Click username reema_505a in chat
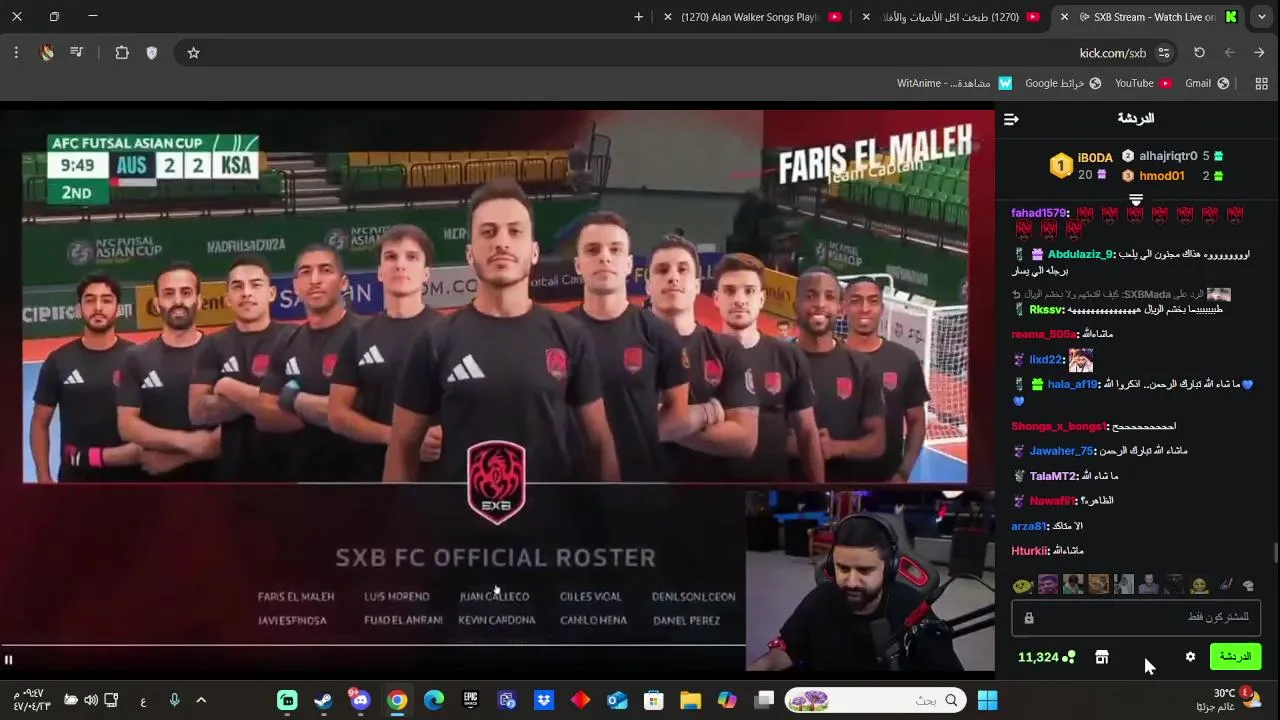Image resolution: width=1280 pixels, height=720 pixels. [x=1043, y=335]
